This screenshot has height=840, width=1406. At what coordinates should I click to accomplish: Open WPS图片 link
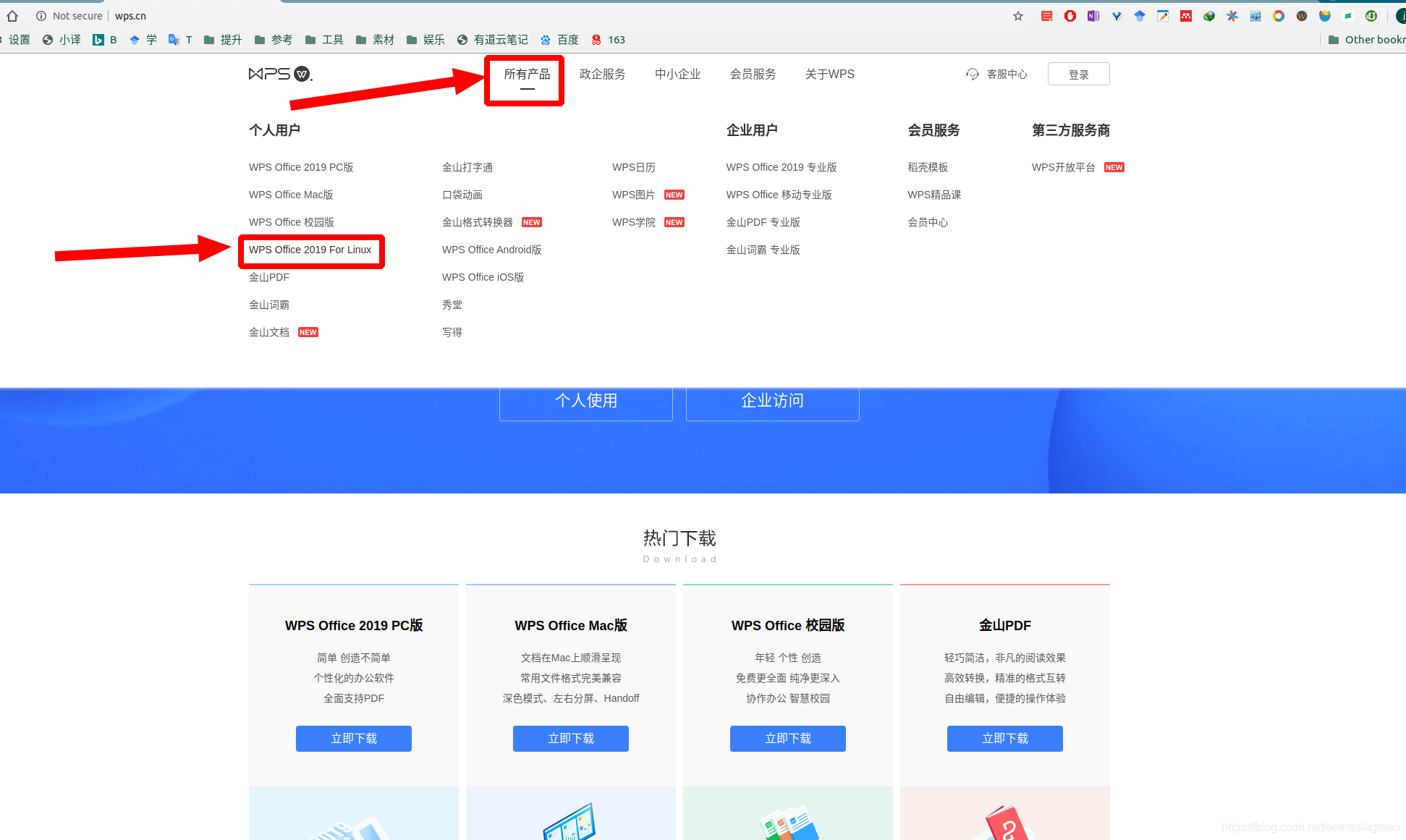point(633,195)
